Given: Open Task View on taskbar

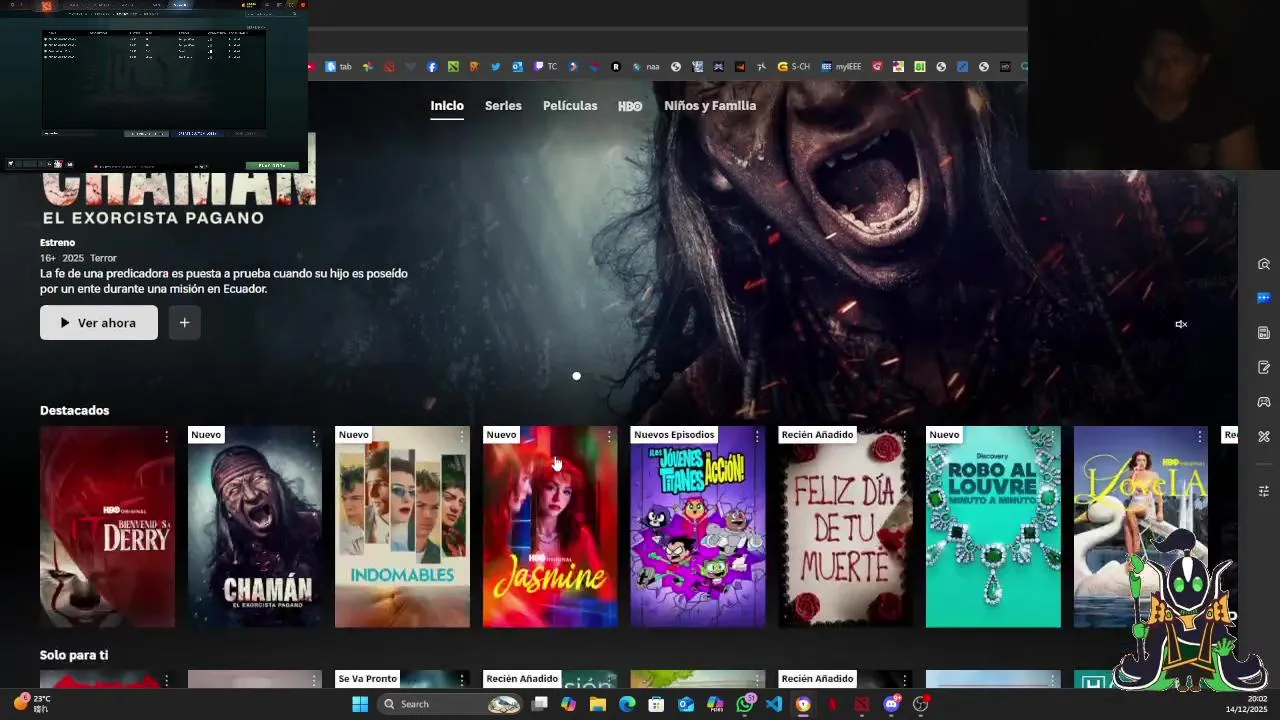Looking at the screenshot, I should click(539, 704).
